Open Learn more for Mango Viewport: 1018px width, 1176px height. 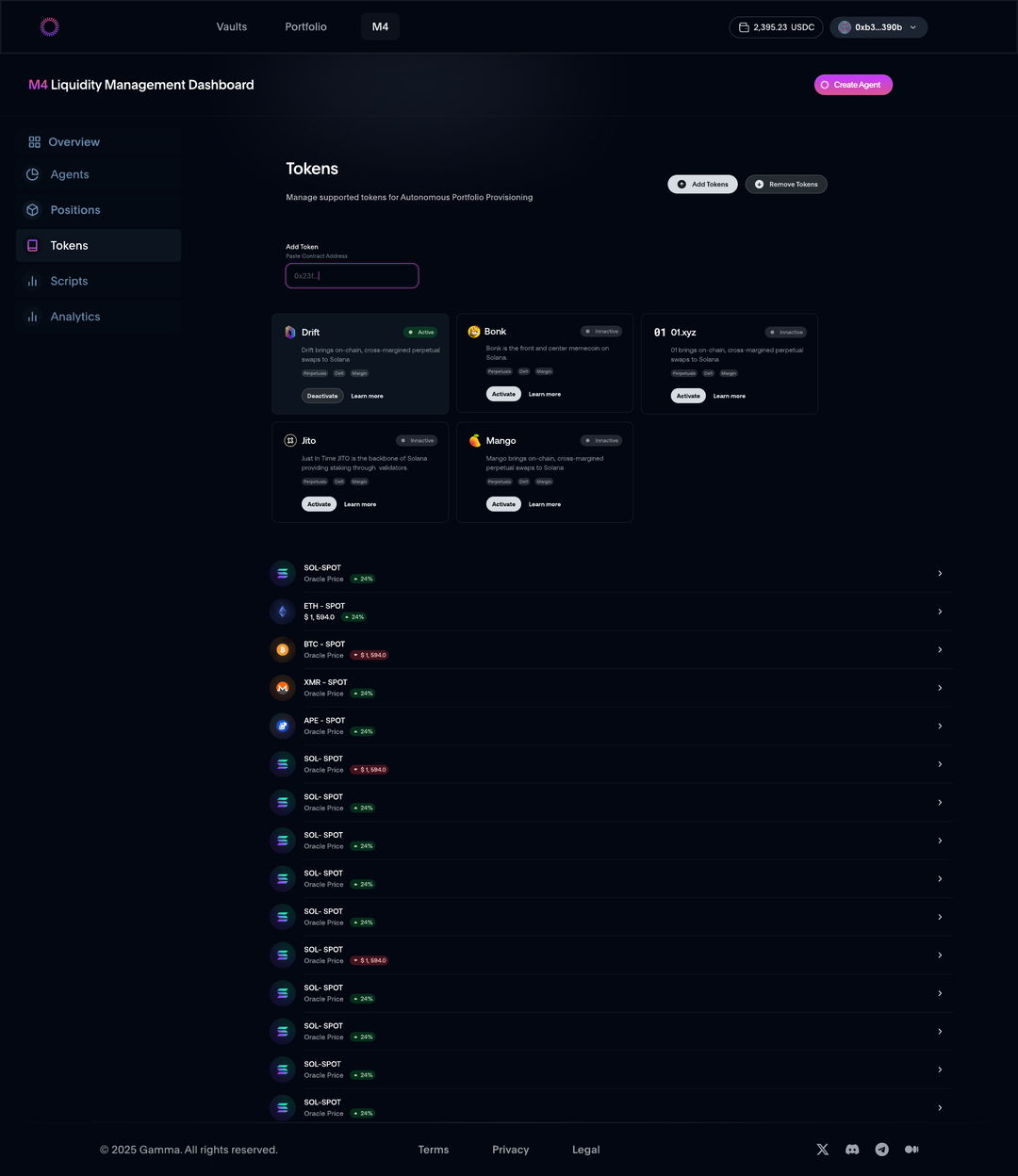click(x=545, y=504)
